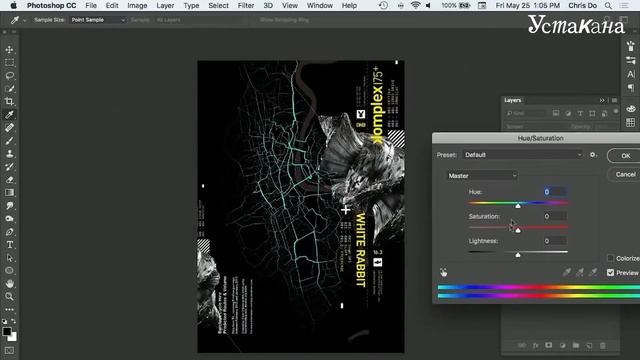Click the delete layer trash icon
This screenshot has height=360, width=640.
[602, 345]
